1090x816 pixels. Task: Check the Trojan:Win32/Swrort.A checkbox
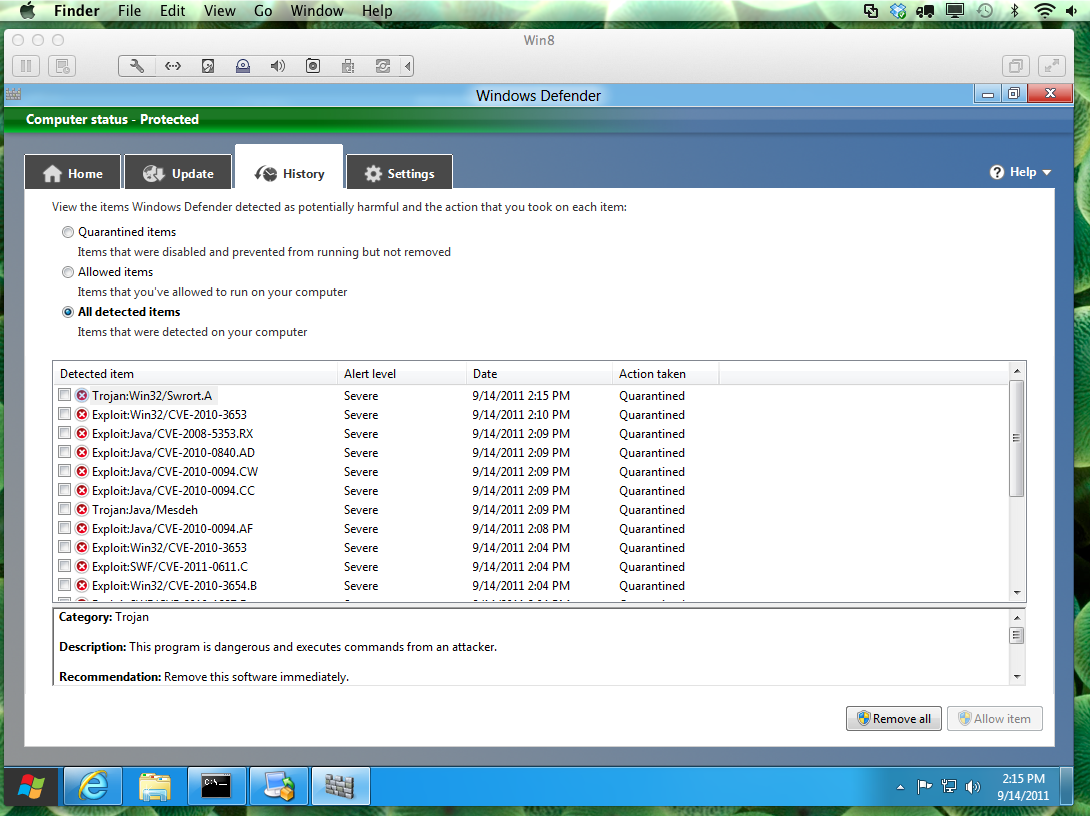point(65,395)
